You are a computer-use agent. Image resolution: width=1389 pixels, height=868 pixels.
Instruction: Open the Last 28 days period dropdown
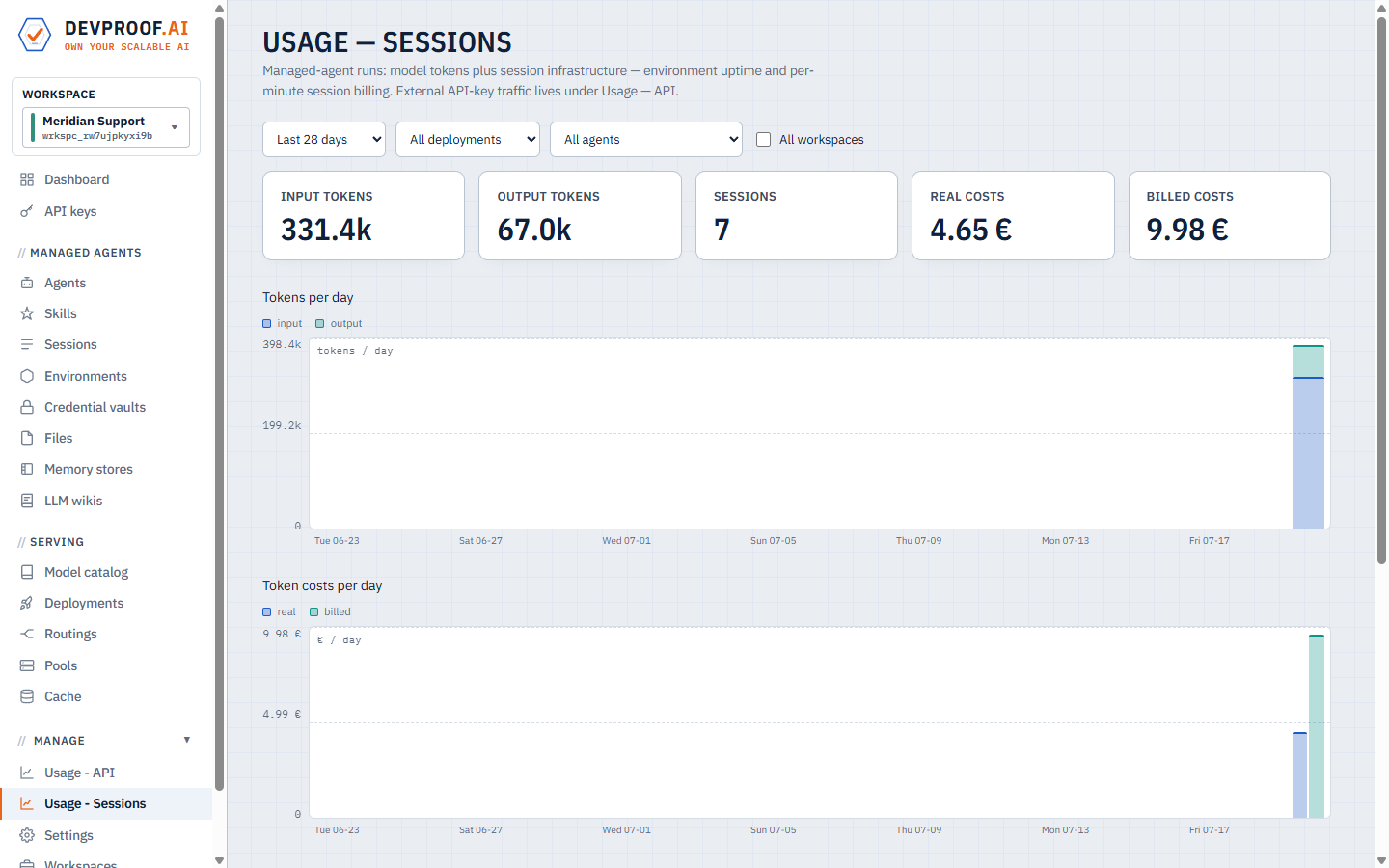pyautogui.click(x=324, y=139)
